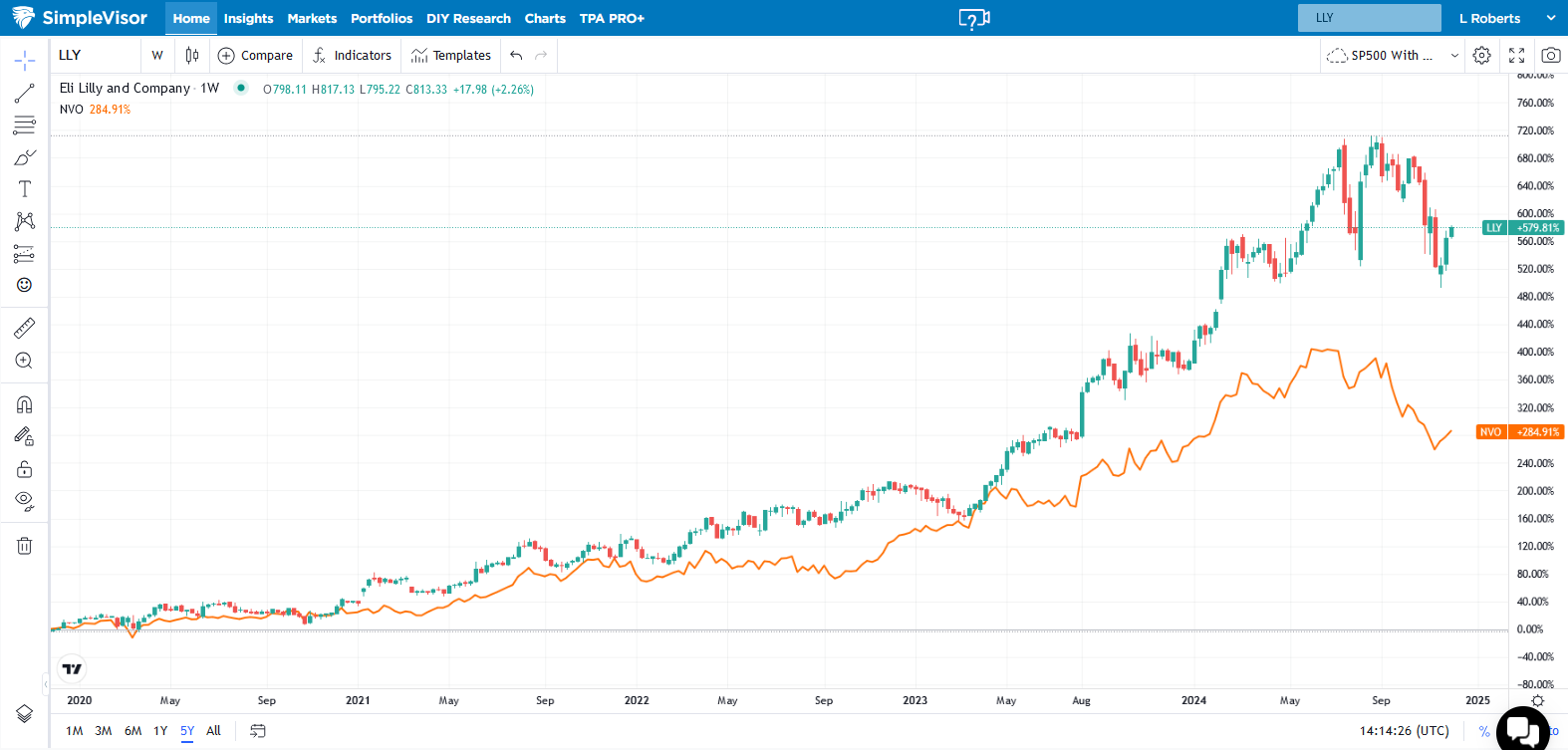The image size is (1568, 750).
Task: Open the DIY Research menu
Action: (468, 18)
